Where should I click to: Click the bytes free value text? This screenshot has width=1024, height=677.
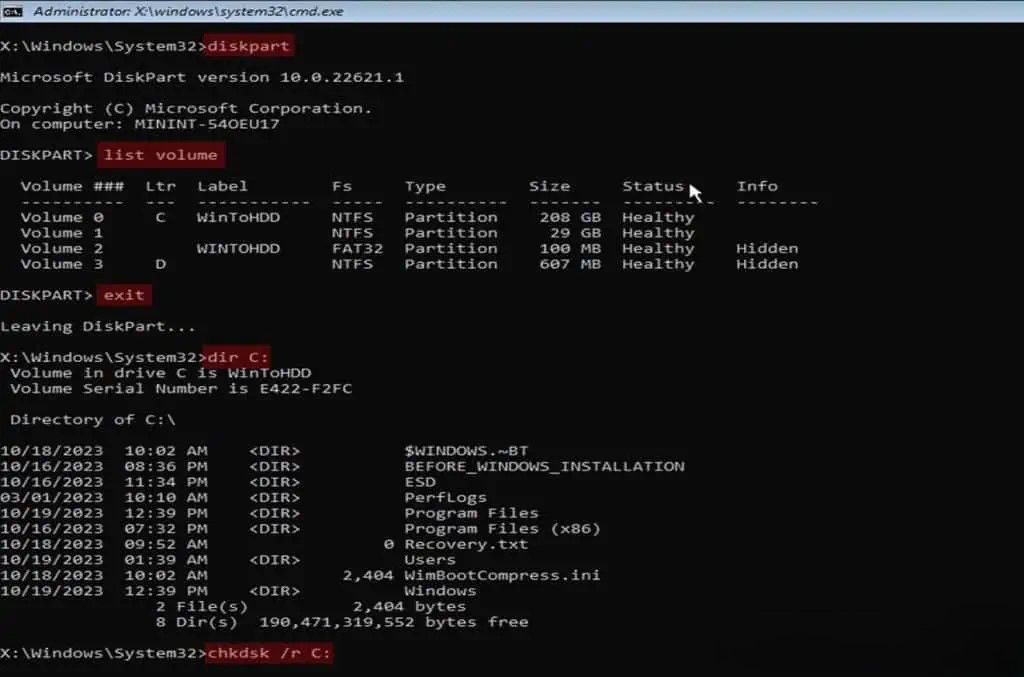[394, 622]
